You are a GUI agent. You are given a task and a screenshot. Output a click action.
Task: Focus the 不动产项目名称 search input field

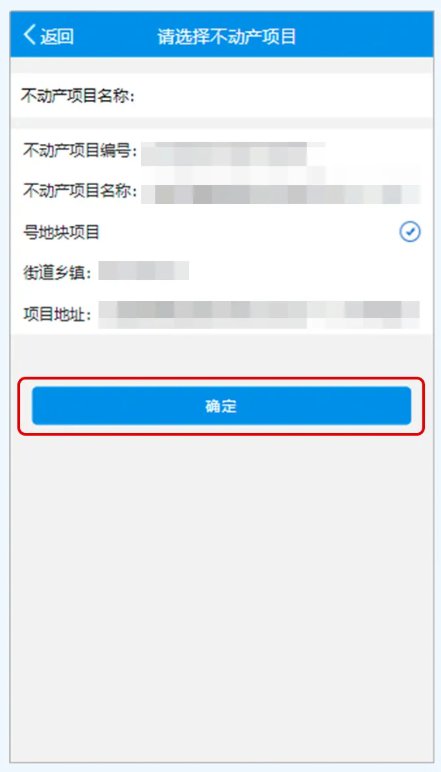278,96
